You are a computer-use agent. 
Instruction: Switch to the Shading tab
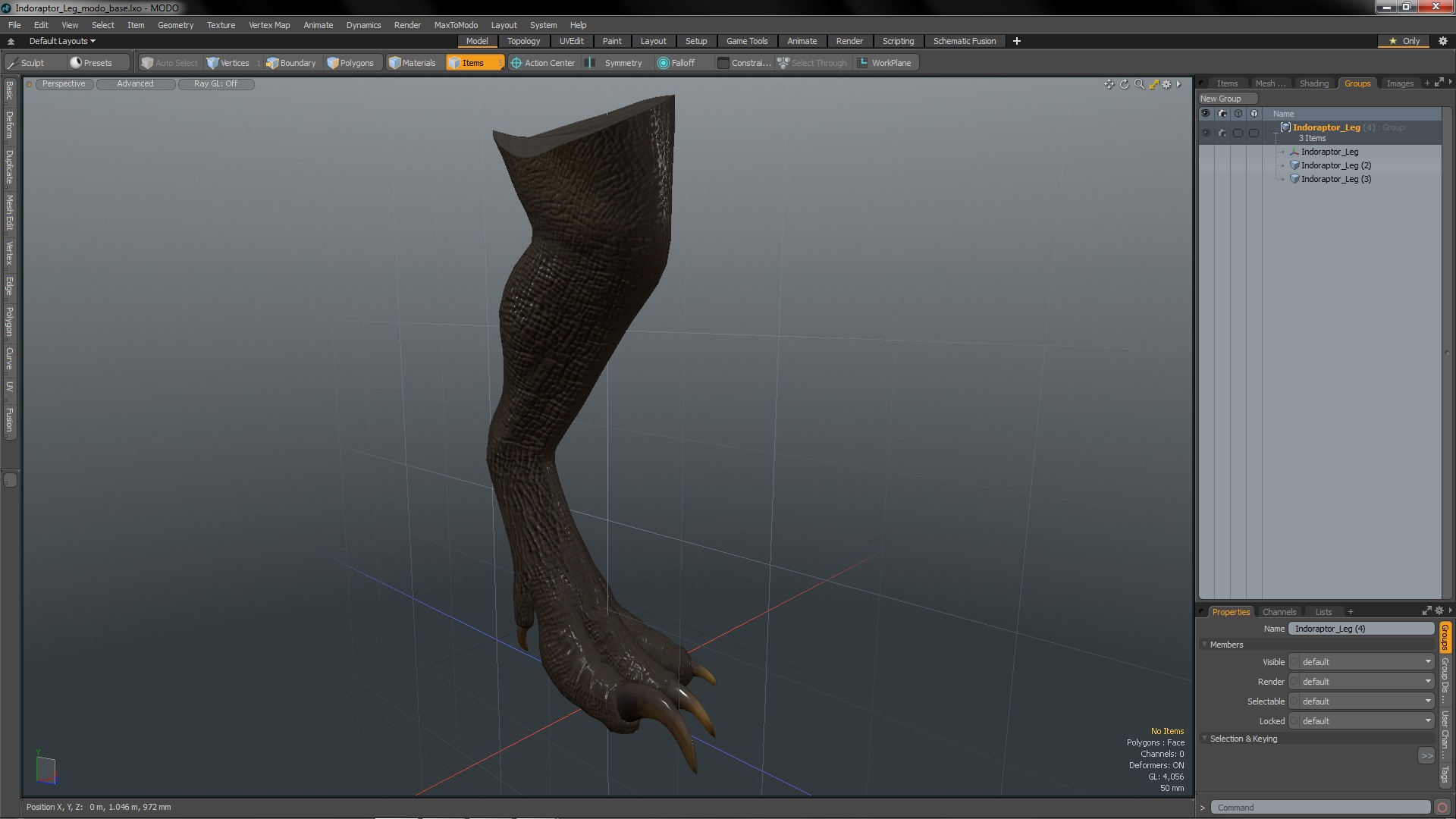click(x=1313, y=83)
